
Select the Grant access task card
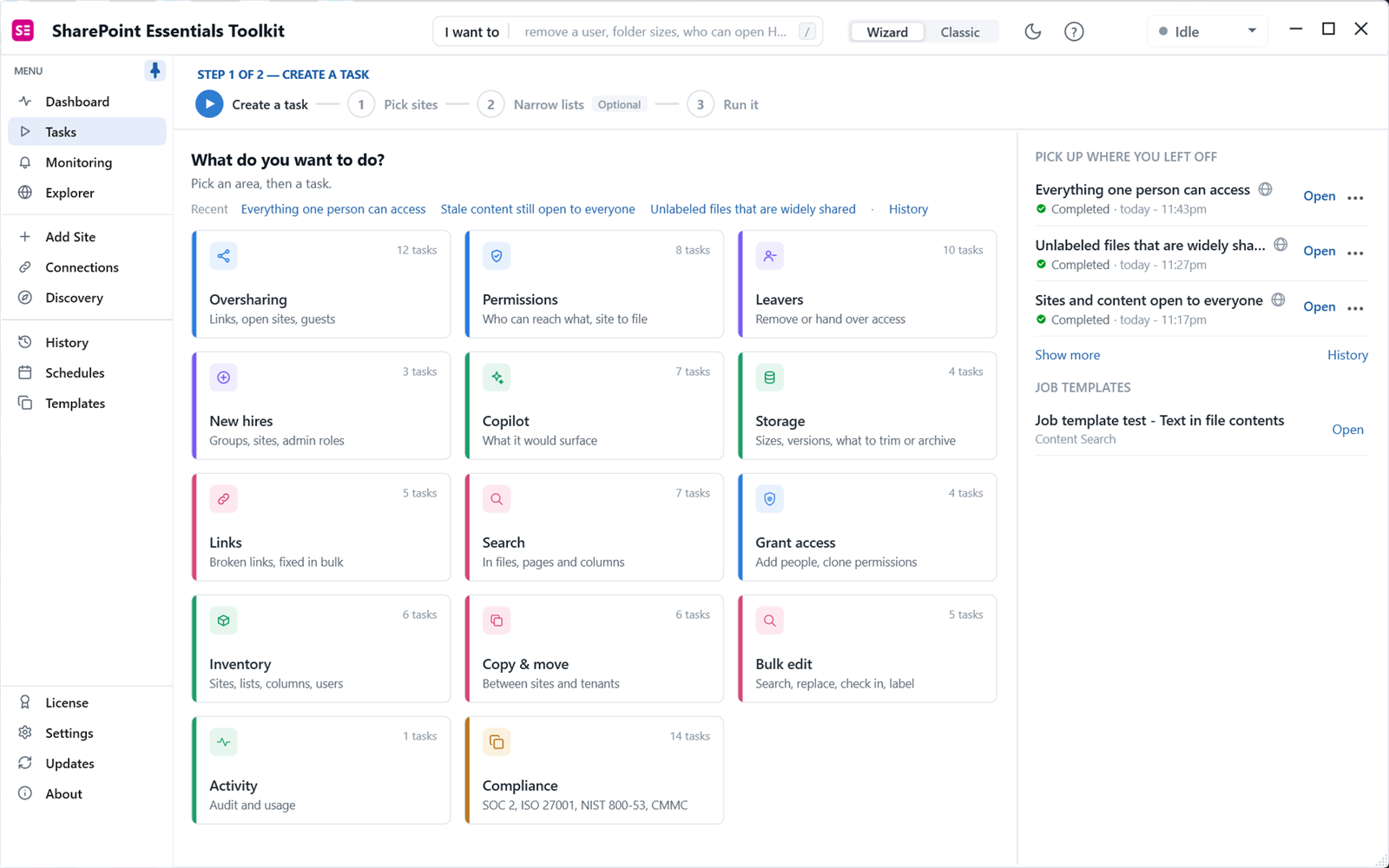coord(867,527)
